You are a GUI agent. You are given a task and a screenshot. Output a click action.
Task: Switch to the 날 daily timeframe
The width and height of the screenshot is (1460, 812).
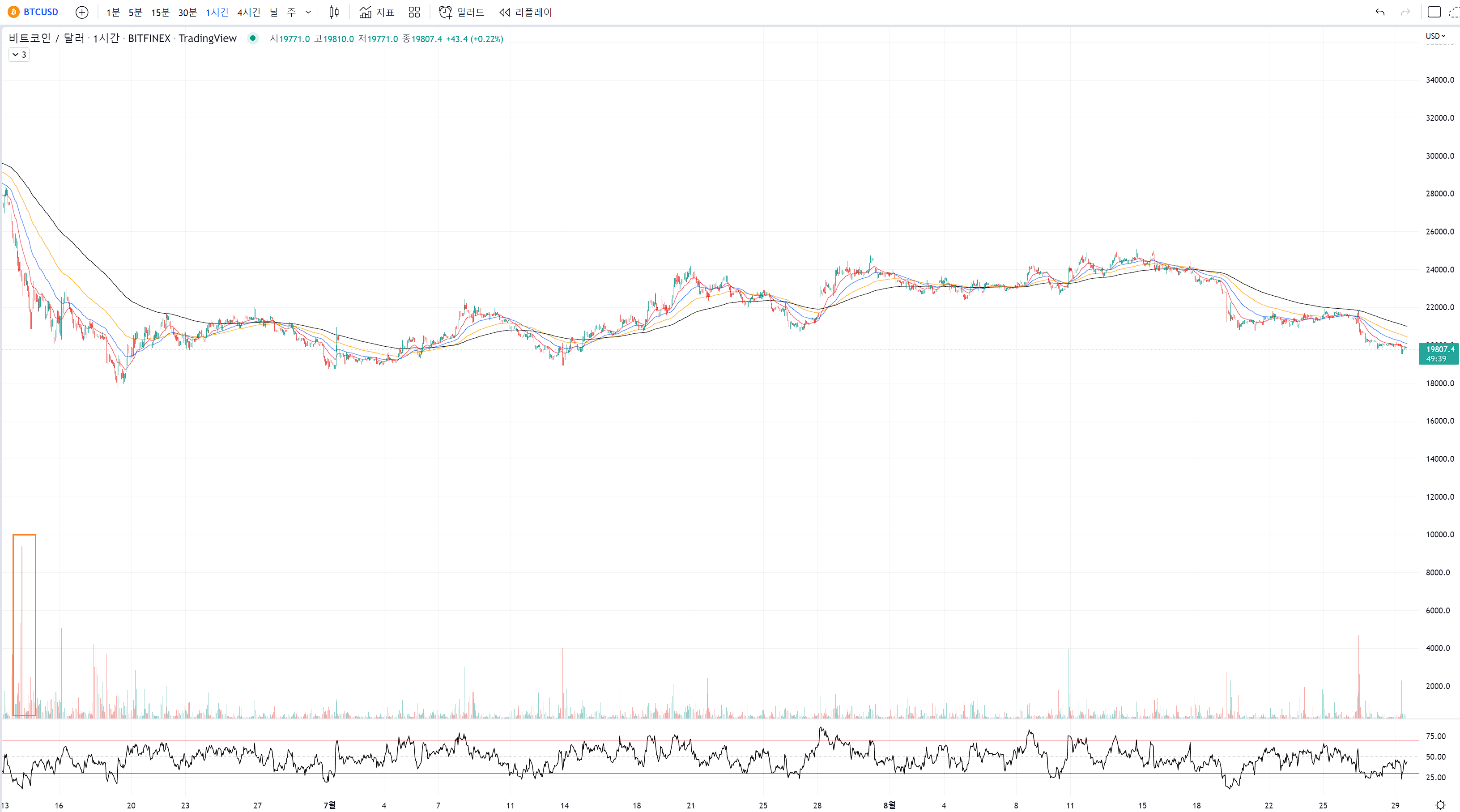pos(274,12)
